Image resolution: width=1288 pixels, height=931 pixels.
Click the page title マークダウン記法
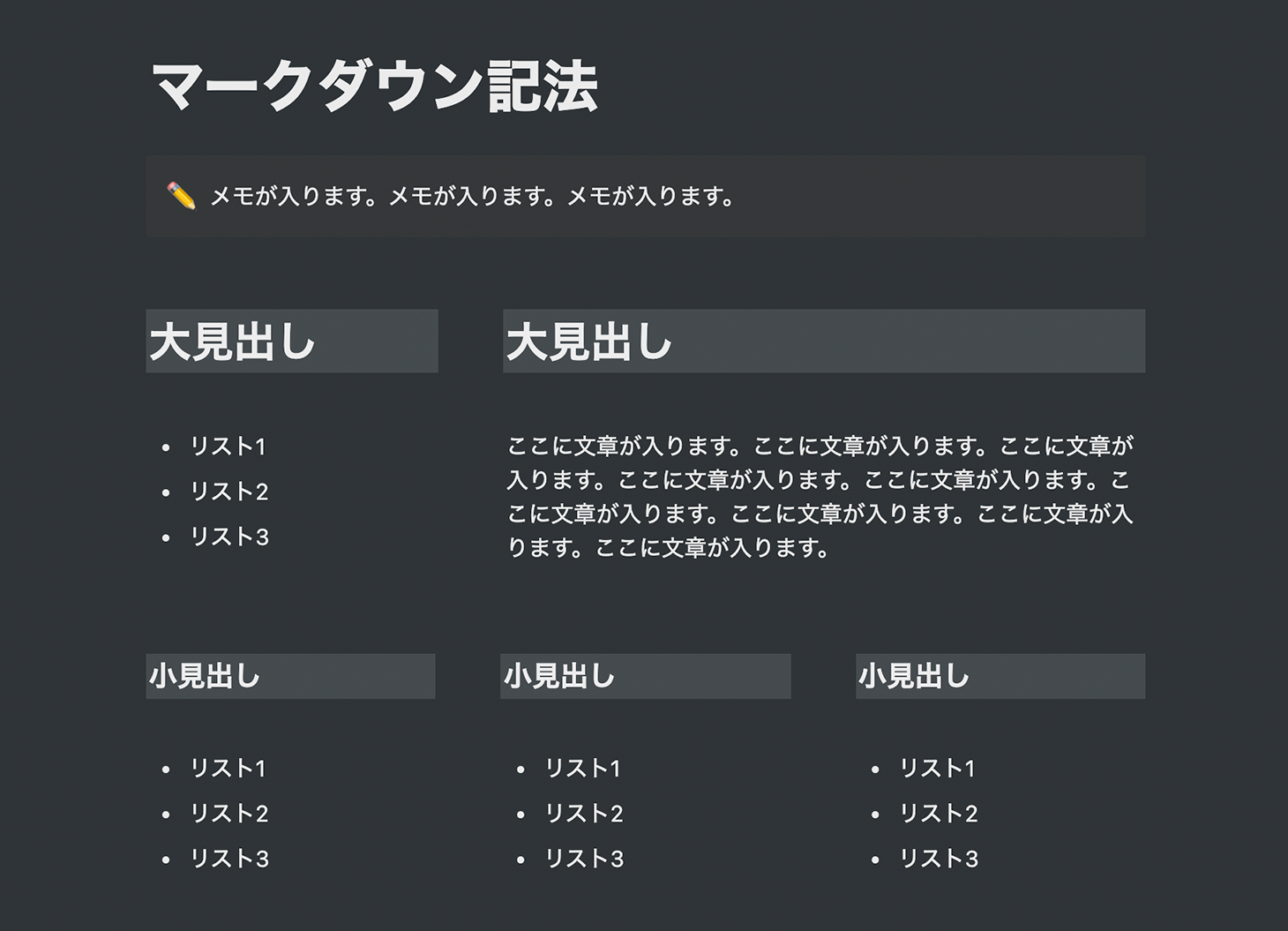(375, 86)
